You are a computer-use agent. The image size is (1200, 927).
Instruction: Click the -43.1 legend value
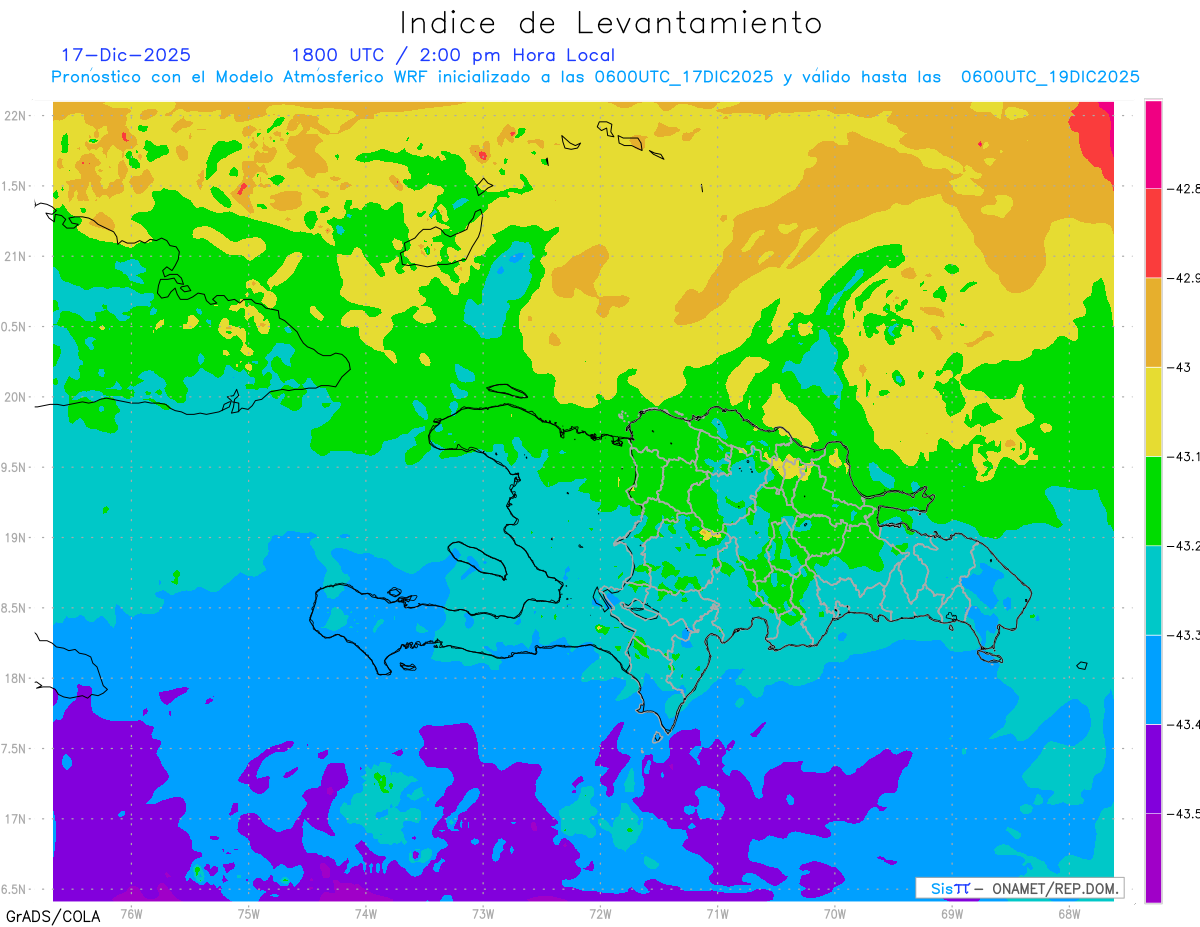pyautogui.click(x=1185, y=456)
